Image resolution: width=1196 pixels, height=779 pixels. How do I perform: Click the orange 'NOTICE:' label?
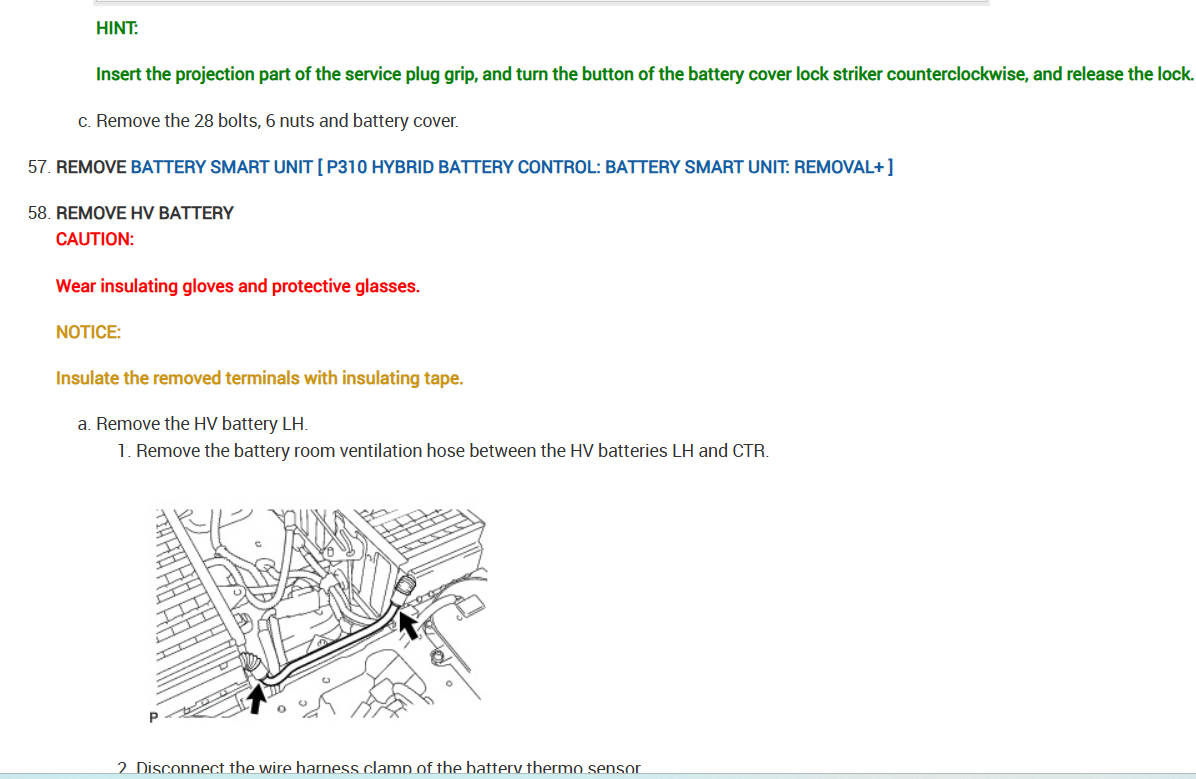coord(88,332)
